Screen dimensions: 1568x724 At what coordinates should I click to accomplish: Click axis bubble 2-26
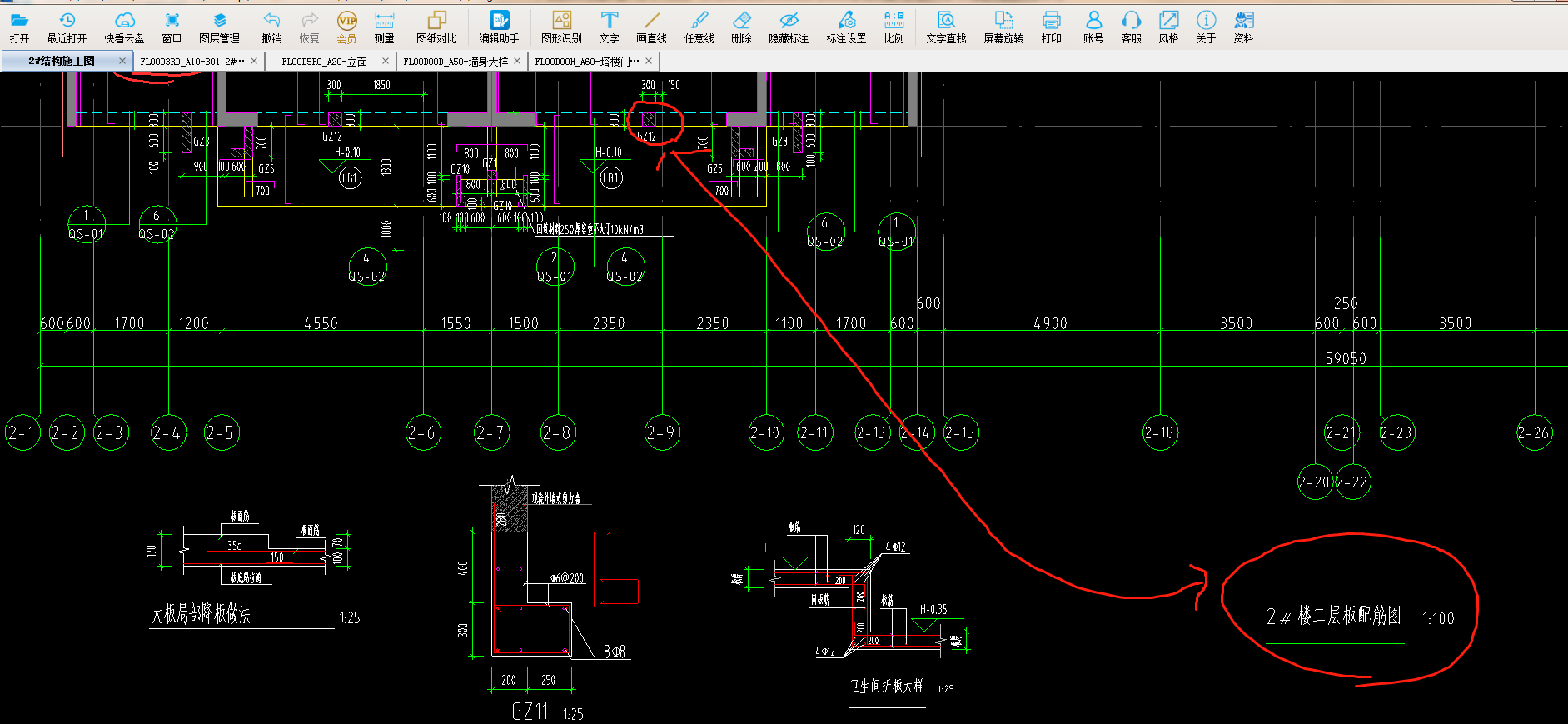pyautogui.click(x=1535, y=432)
